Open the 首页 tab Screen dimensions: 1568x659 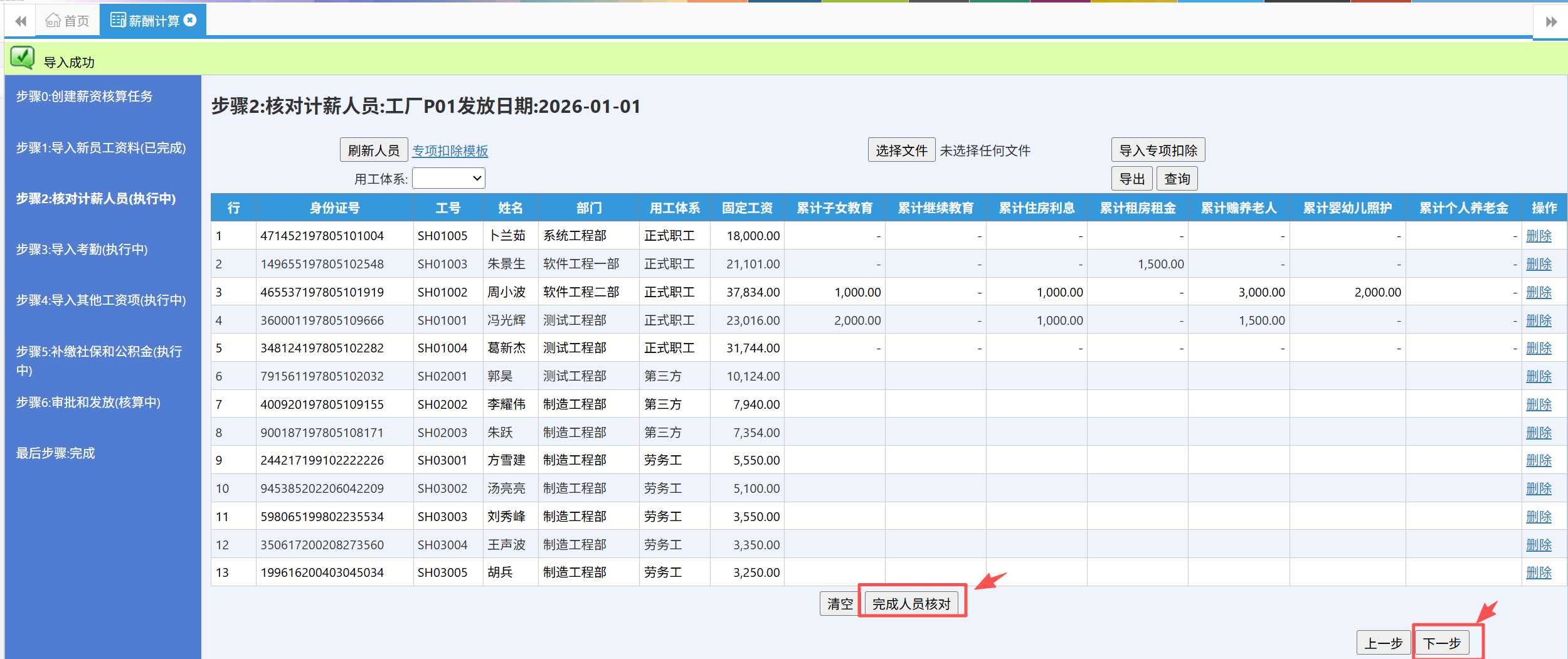click(68, 21)
